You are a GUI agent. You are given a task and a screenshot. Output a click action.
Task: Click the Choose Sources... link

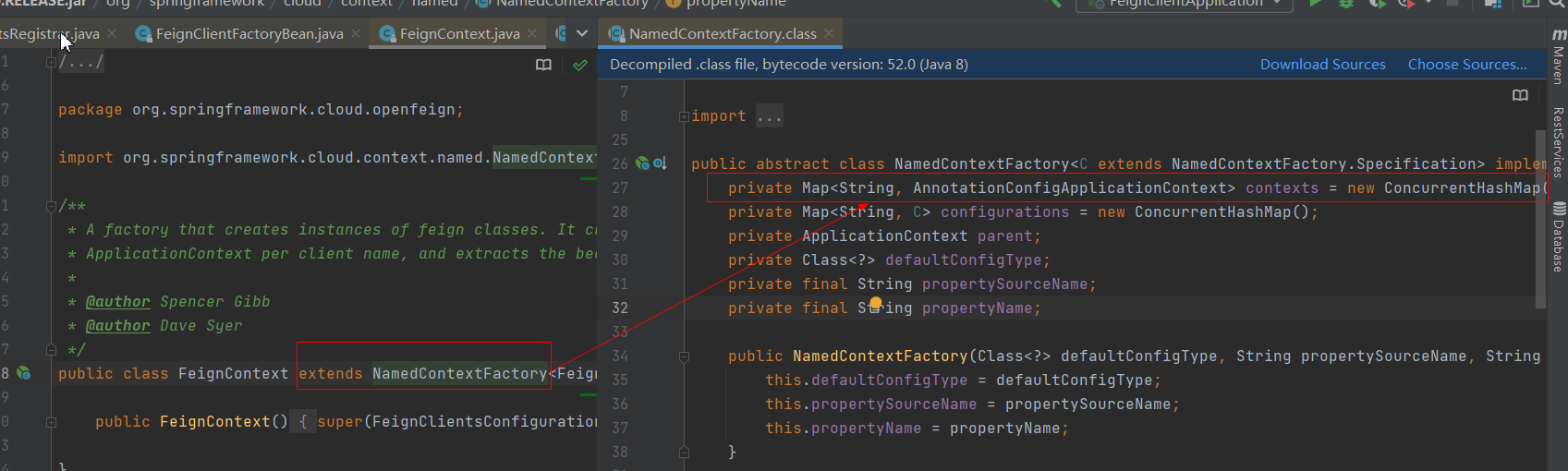coord(1467,65)
